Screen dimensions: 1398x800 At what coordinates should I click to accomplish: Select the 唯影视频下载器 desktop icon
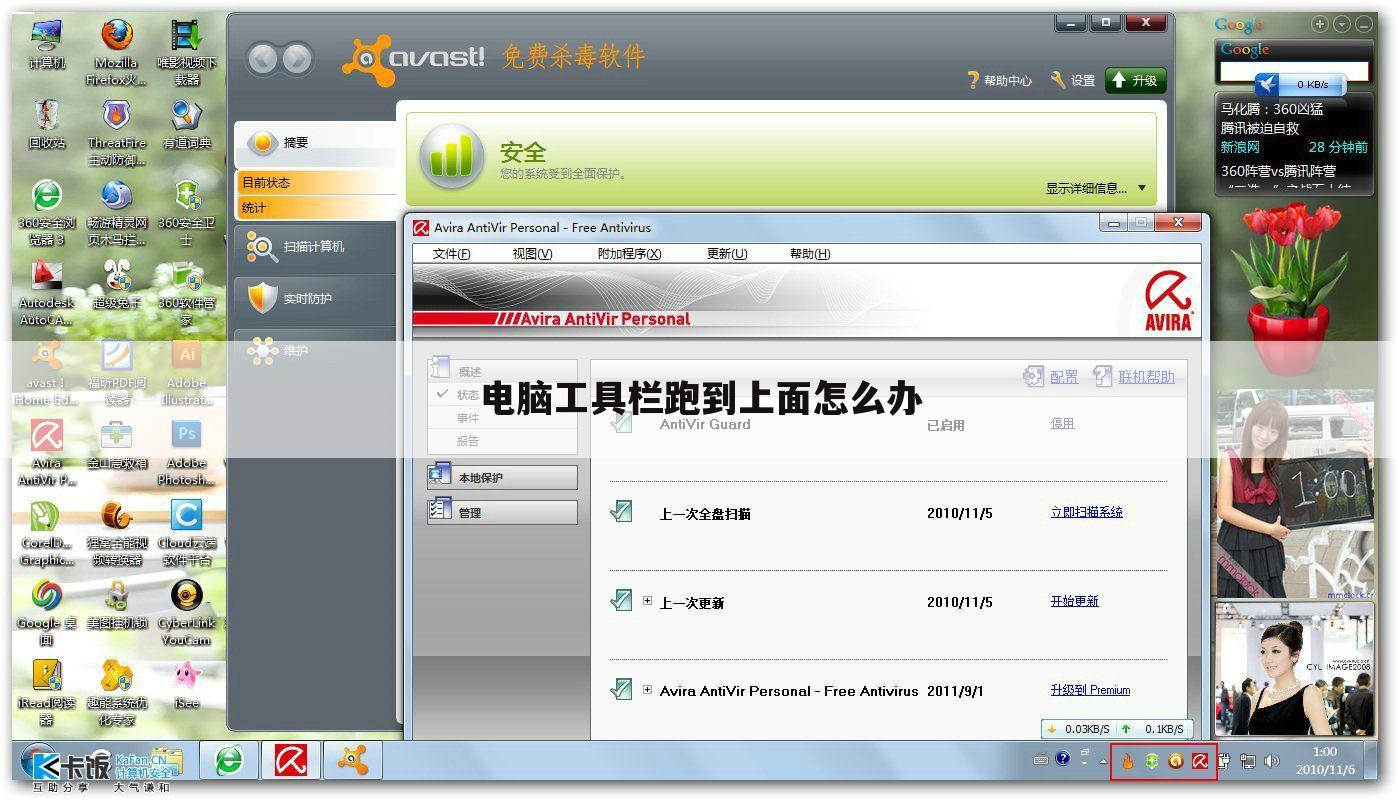click(186, 52)
